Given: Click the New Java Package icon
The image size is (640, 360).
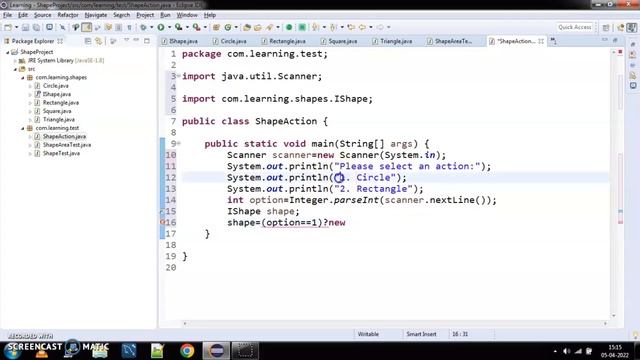Looking at the screenshot, I should point(216,27).
